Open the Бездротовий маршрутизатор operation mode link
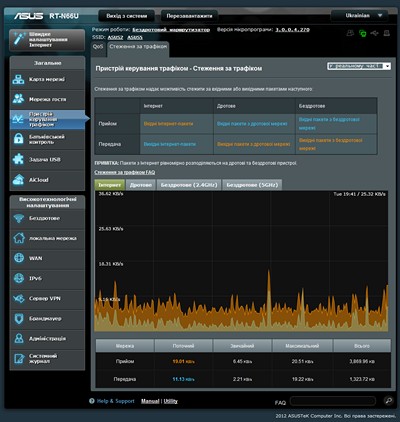400x422 pixels. click(x=171, y=30)
